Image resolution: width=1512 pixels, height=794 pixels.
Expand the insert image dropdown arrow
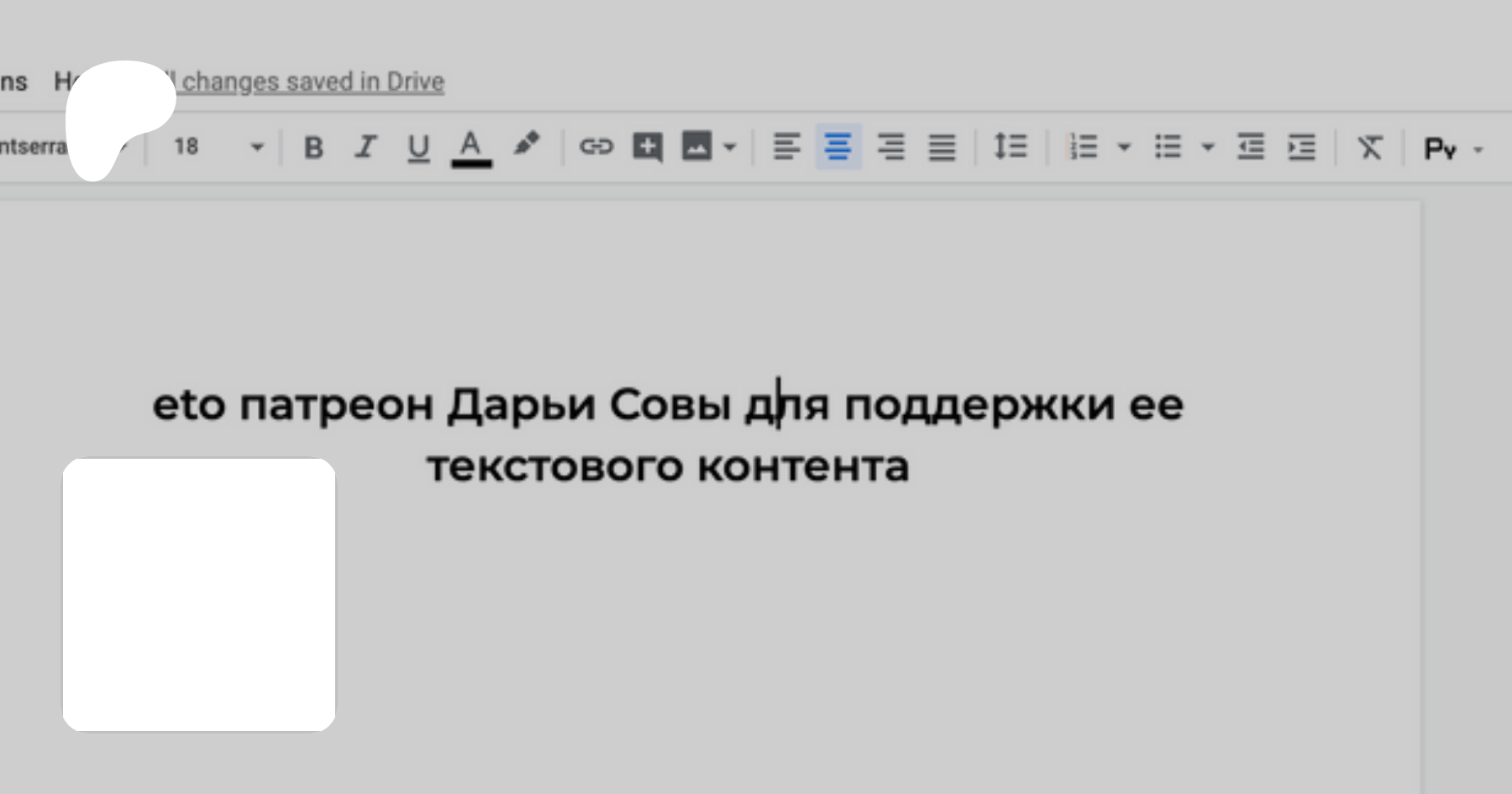tap(730, 147)
